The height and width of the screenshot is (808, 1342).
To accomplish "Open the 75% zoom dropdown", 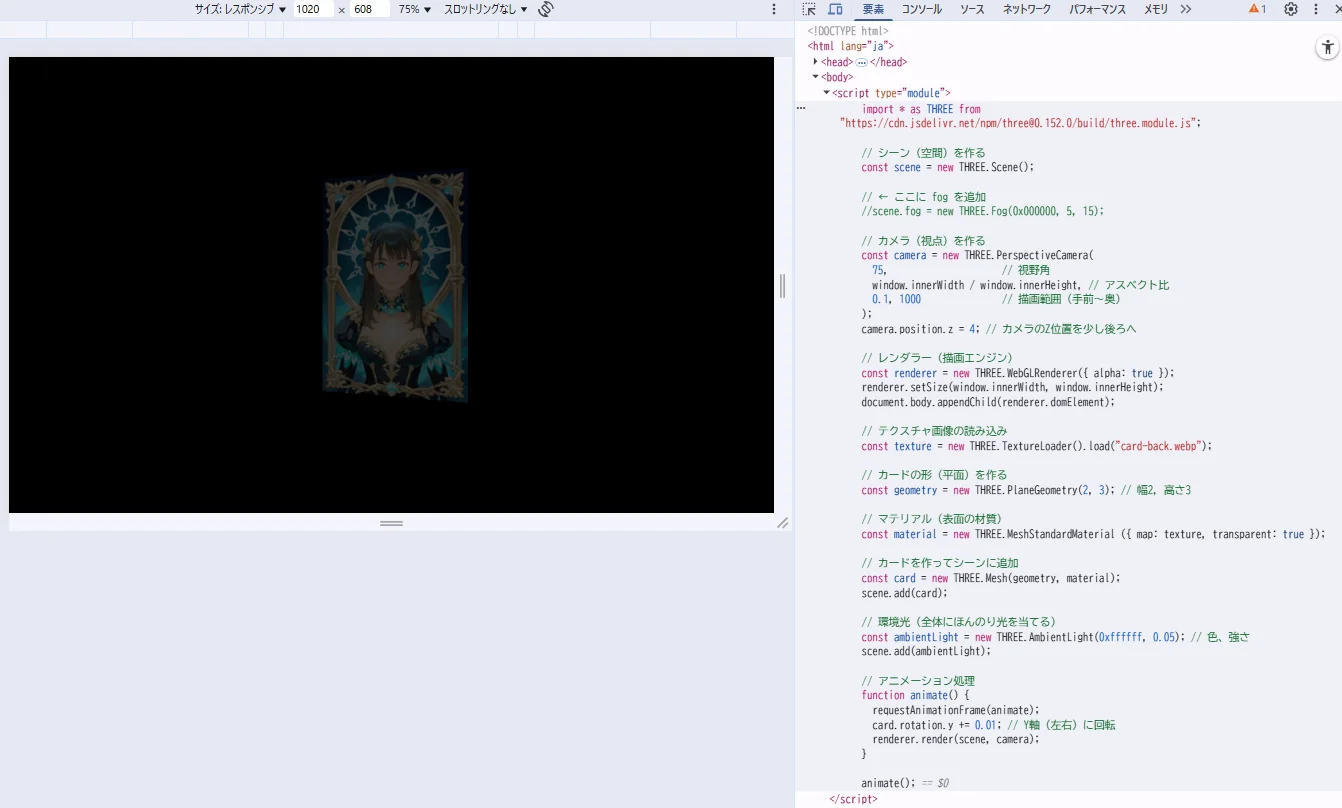I will 415,9.
